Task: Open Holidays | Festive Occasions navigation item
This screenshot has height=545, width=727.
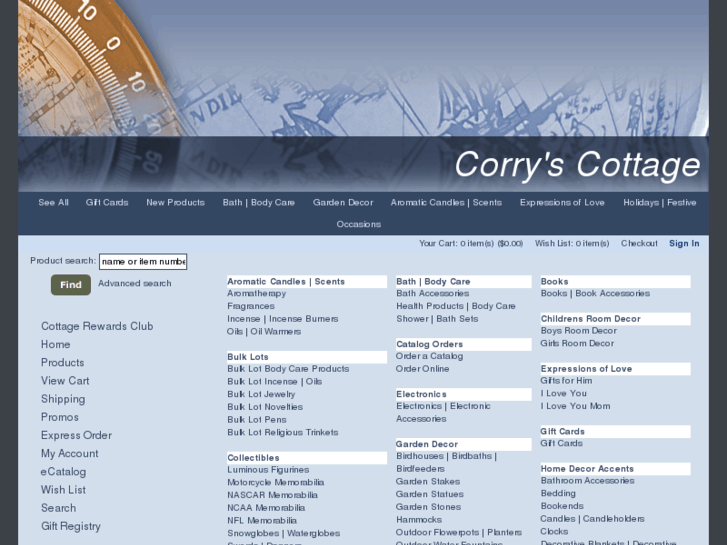Action: [x=659, y=203]
